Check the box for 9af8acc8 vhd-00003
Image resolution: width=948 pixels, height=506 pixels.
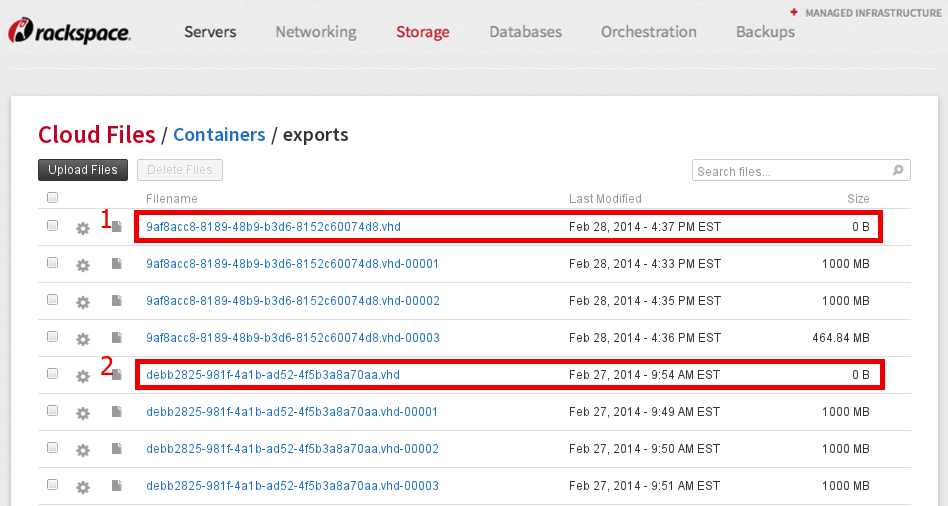[x=53, y=336]
